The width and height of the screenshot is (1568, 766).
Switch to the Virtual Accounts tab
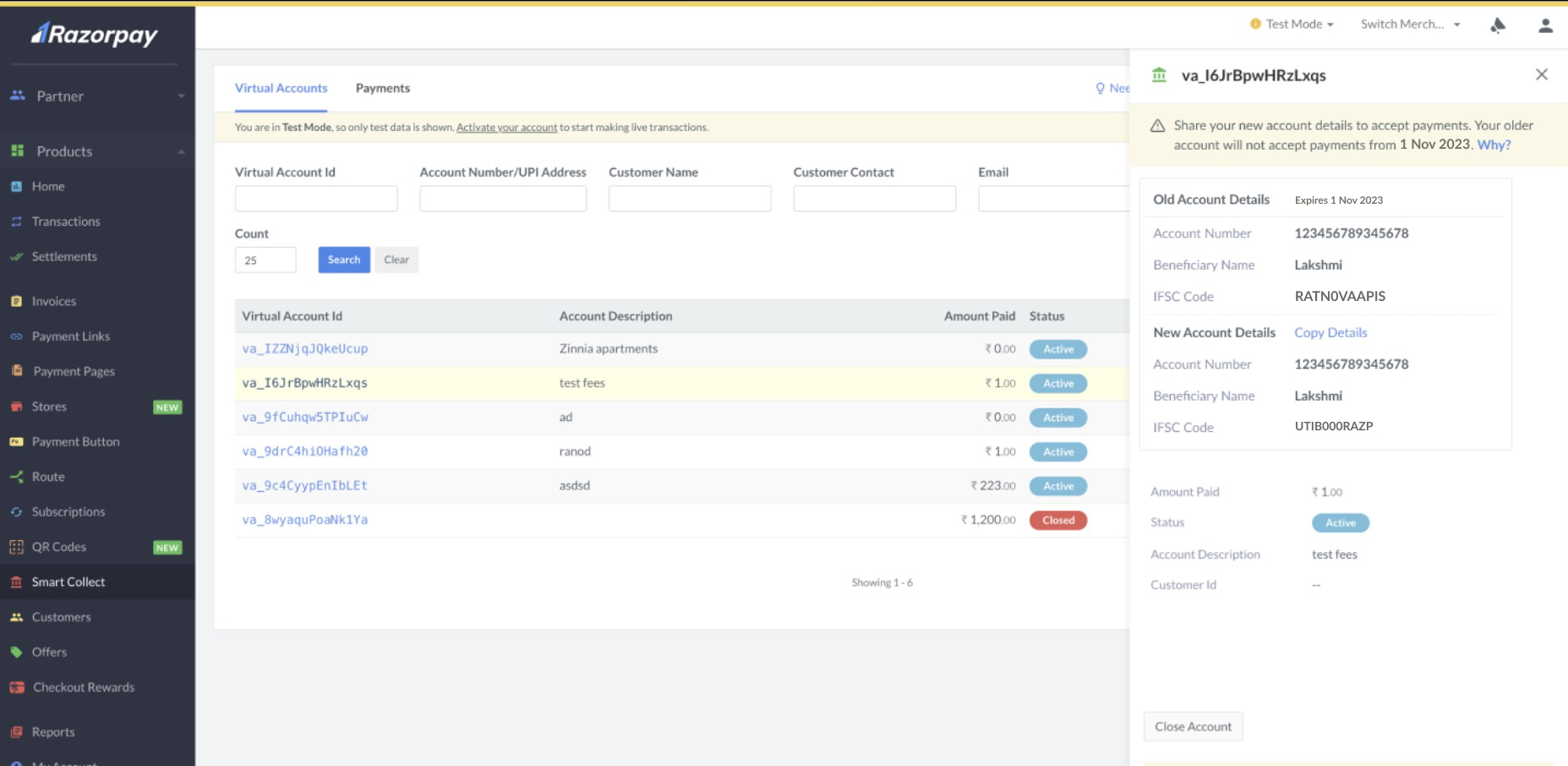(x=281, y=88)
